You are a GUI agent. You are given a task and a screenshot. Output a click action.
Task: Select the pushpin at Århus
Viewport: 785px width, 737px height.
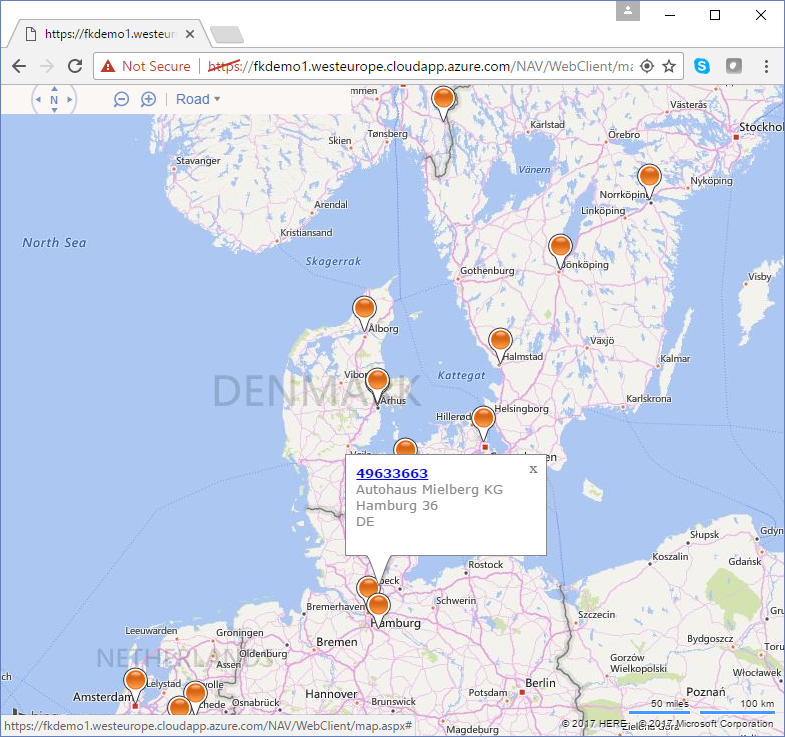pos(377,382)
